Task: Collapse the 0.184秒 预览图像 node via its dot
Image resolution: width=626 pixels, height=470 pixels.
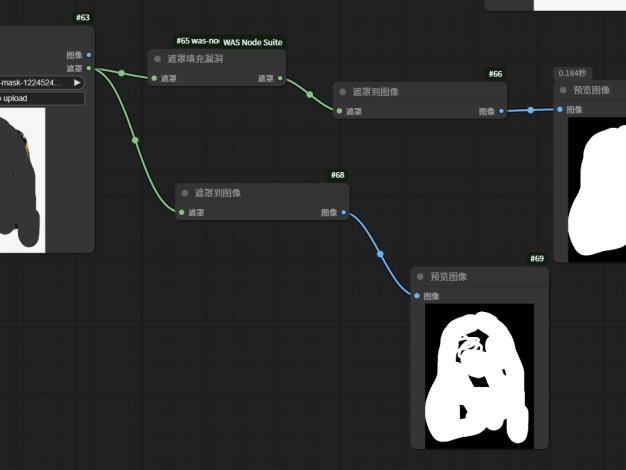Action: point(563,90)
